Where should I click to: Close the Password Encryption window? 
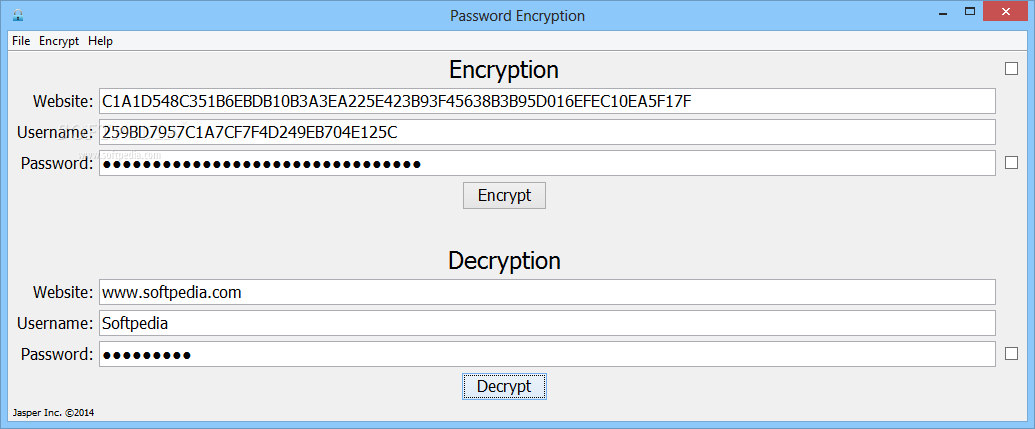1006,11
